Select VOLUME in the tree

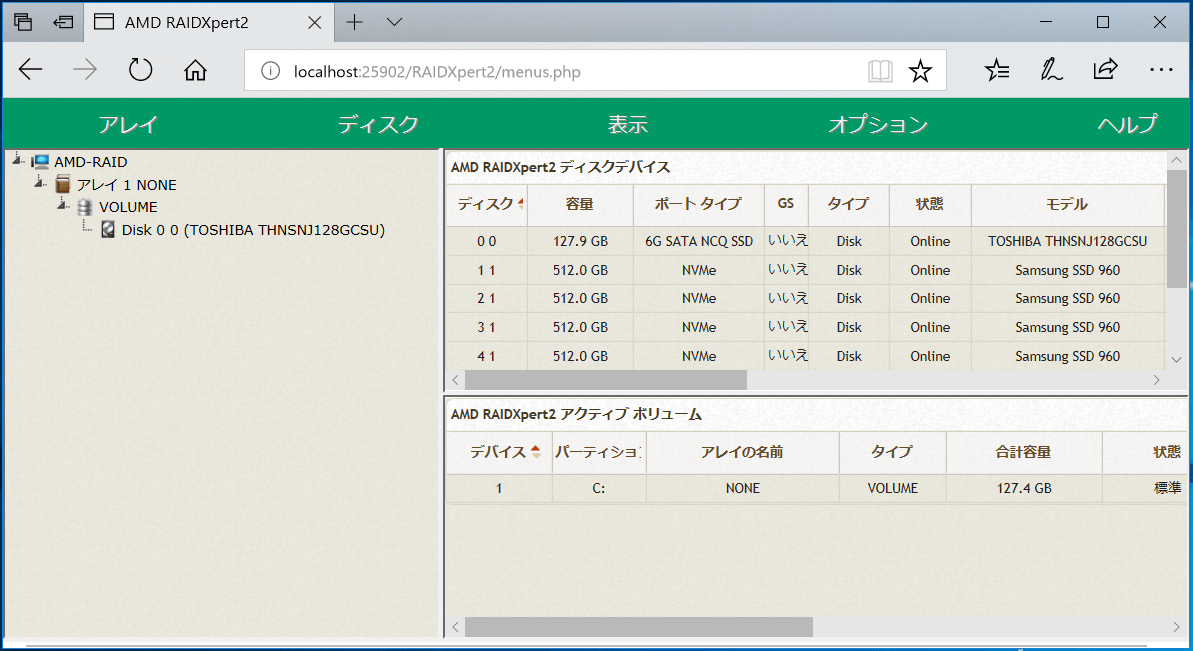(129, 207)
